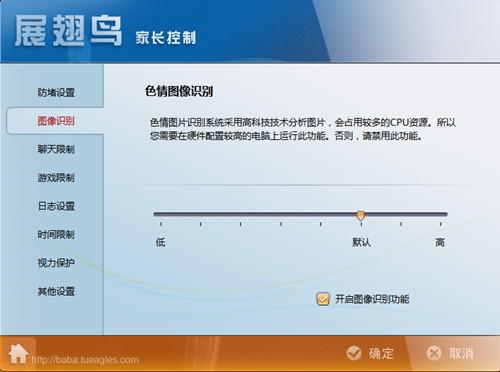Click the 默认 label under the slider

362,242
